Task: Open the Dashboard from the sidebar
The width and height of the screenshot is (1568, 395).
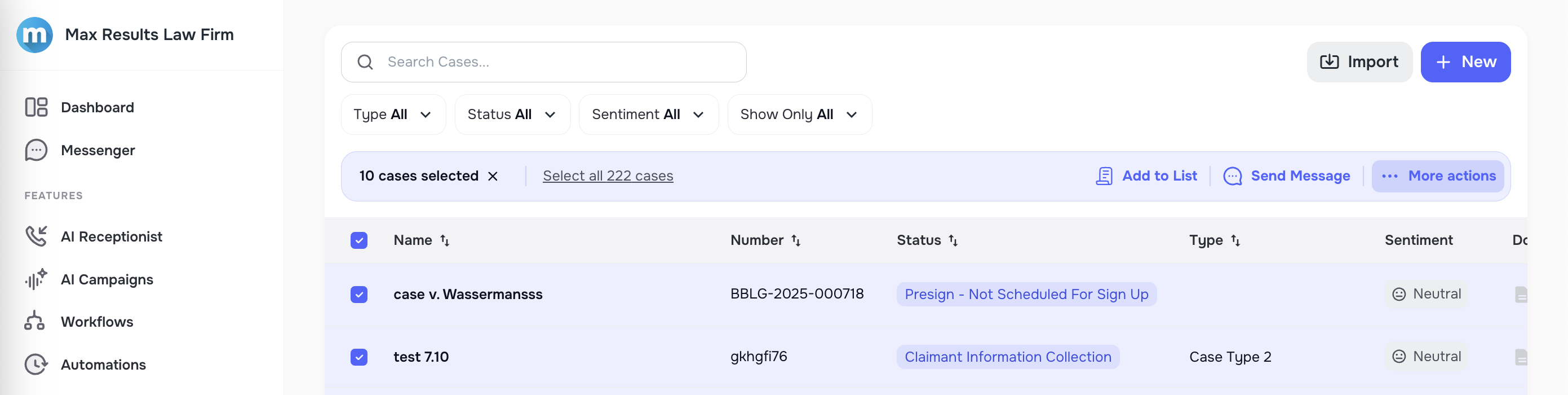Action: 98,107
